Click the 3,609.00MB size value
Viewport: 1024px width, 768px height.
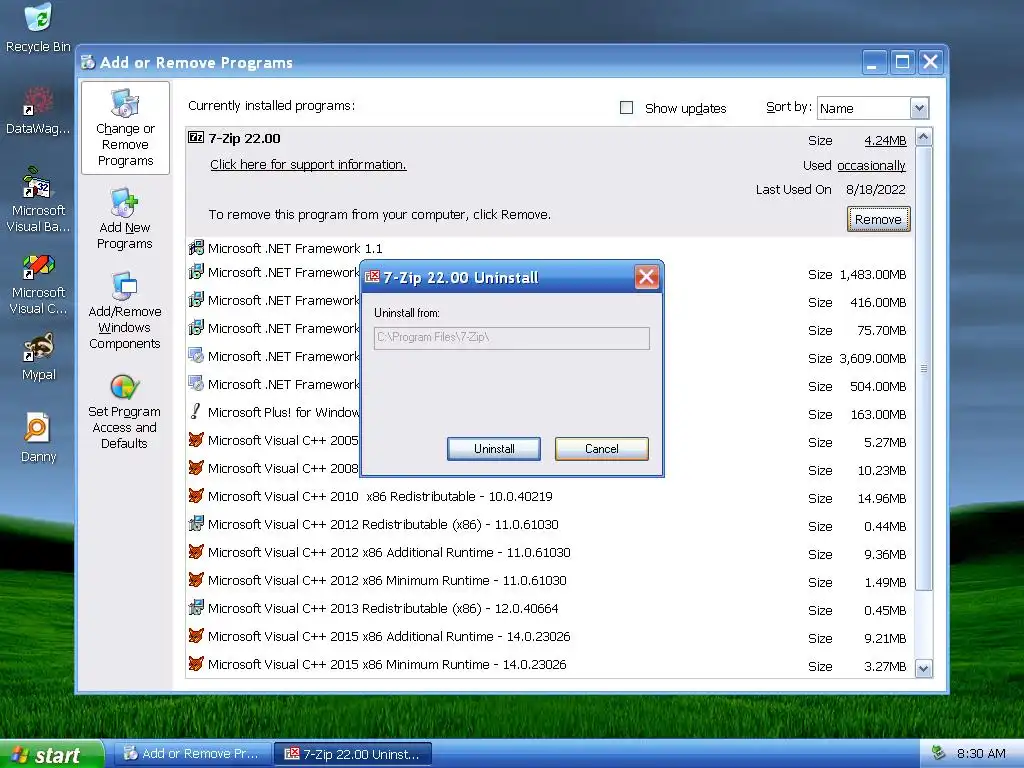(872, 359)
